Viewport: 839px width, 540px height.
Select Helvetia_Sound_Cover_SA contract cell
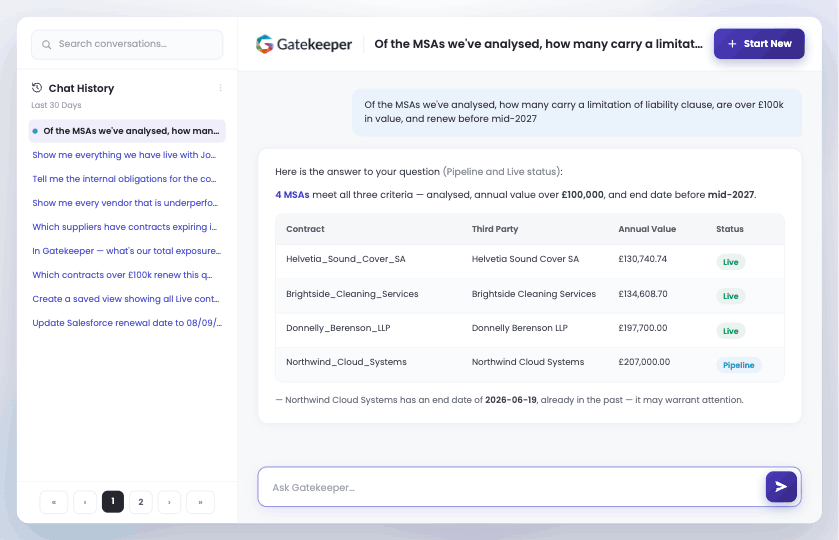346,259
